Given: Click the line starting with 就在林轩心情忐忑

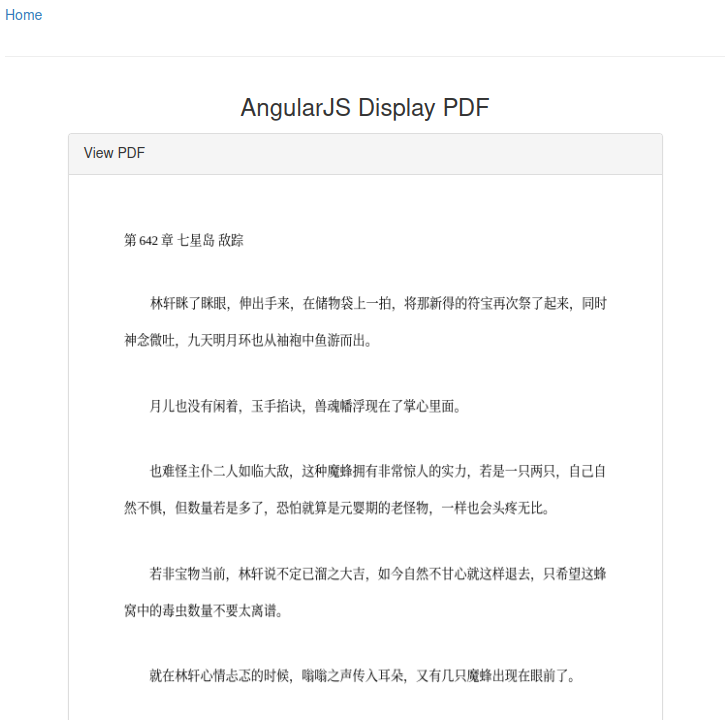Looking at the screenshot, I should pos(362,676).
